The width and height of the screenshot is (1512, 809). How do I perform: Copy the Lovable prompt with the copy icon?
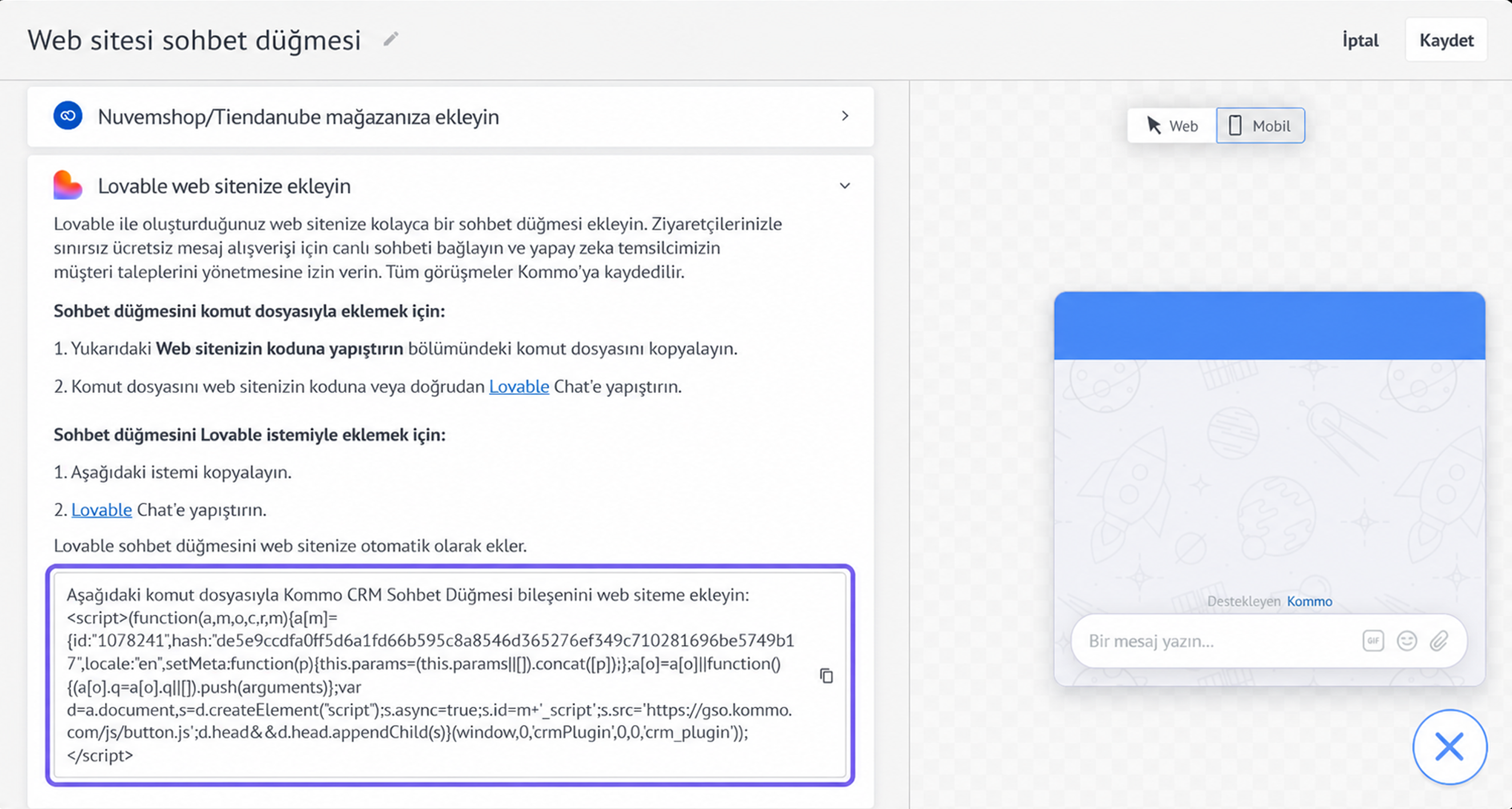(826, 676)
